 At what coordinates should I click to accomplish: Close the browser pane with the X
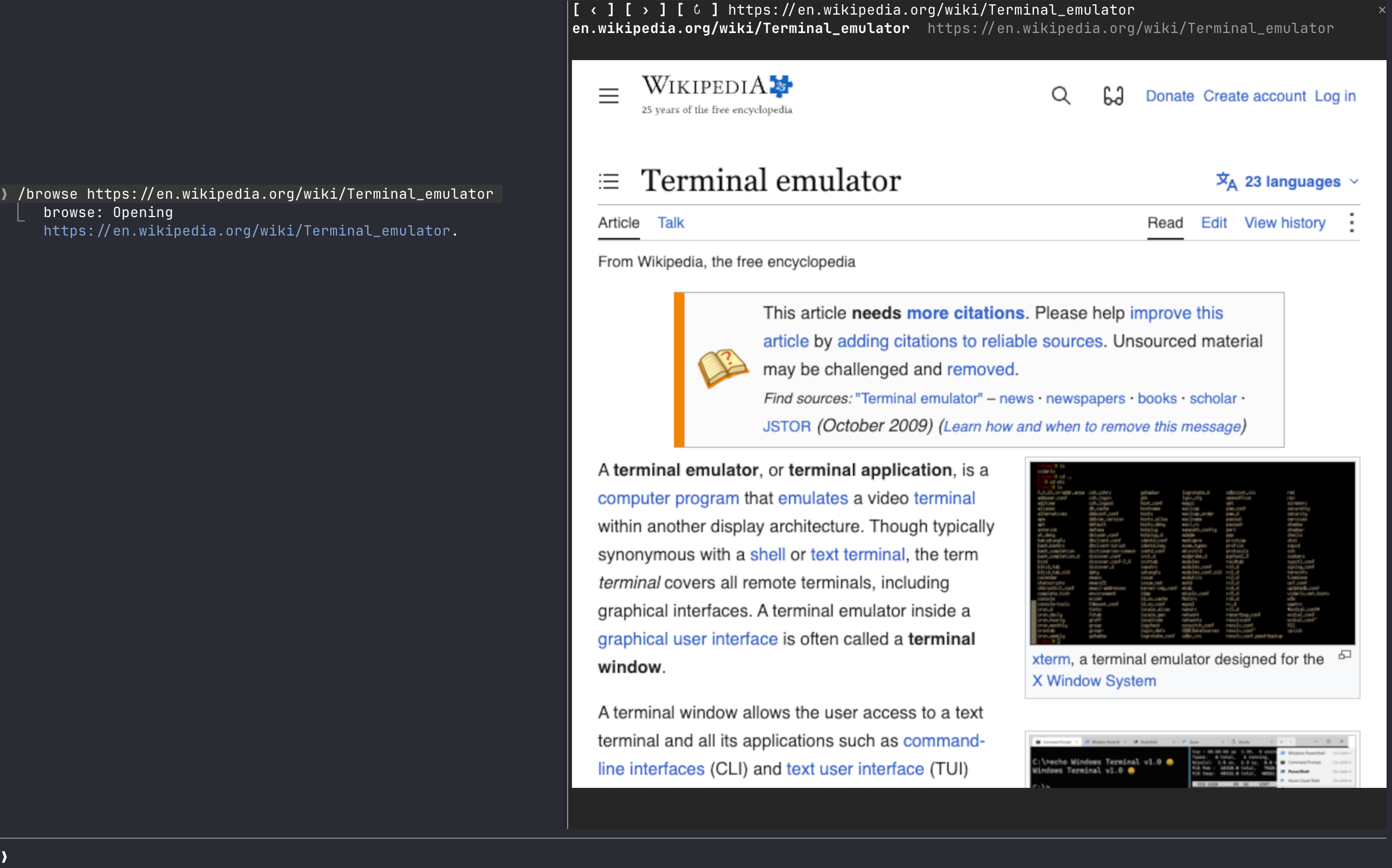click(1382, 10)
